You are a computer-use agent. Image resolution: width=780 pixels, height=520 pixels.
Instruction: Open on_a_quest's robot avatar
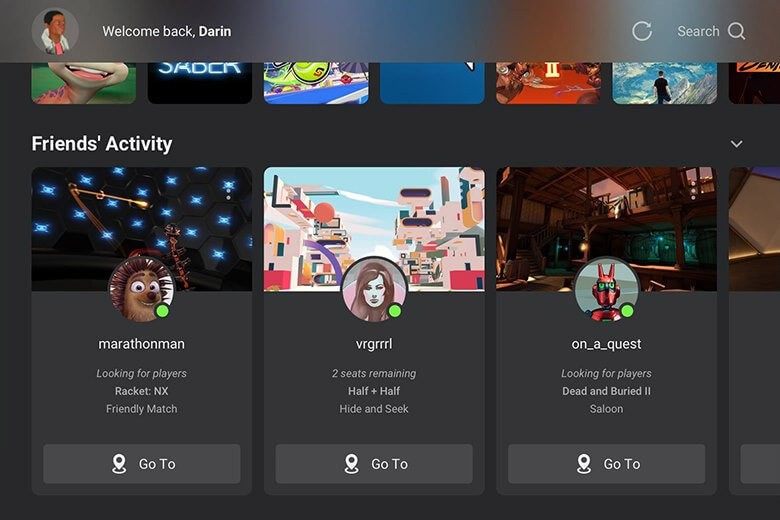pyautogui.click(x=606, y=289)
